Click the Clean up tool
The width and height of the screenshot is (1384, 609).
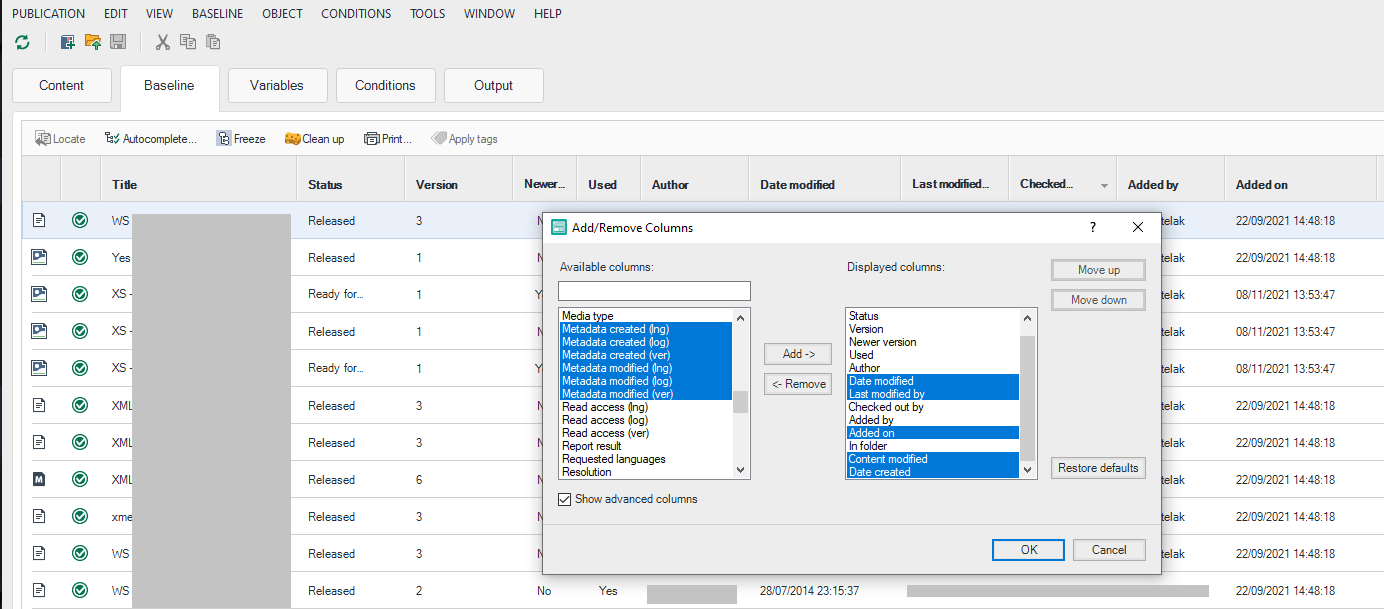point(315,139)
